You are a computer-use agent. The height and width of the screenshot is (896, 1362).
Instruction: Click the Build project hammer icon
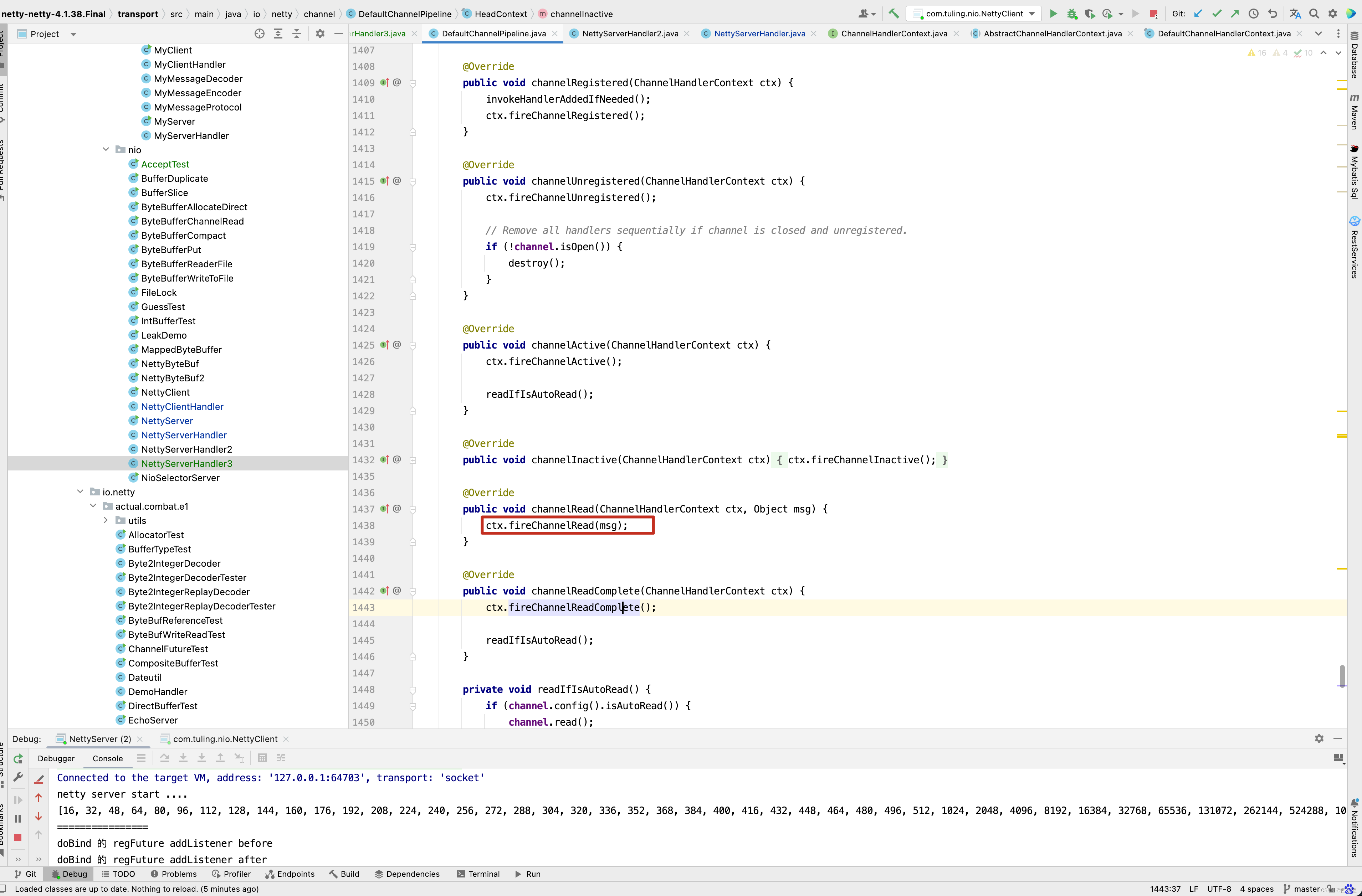tap(893, 14)
